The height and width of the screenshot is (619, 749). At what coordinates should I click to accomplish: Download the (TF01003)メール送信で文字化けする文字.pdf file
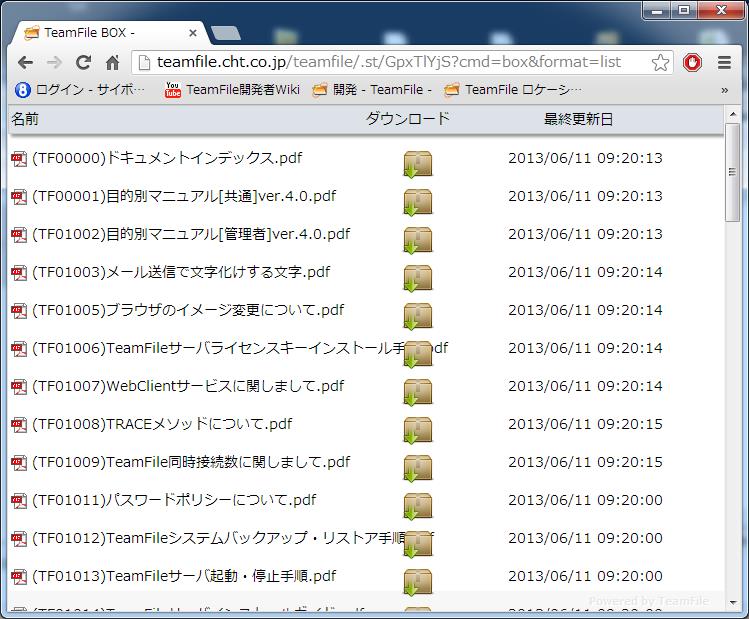(417, 279)
